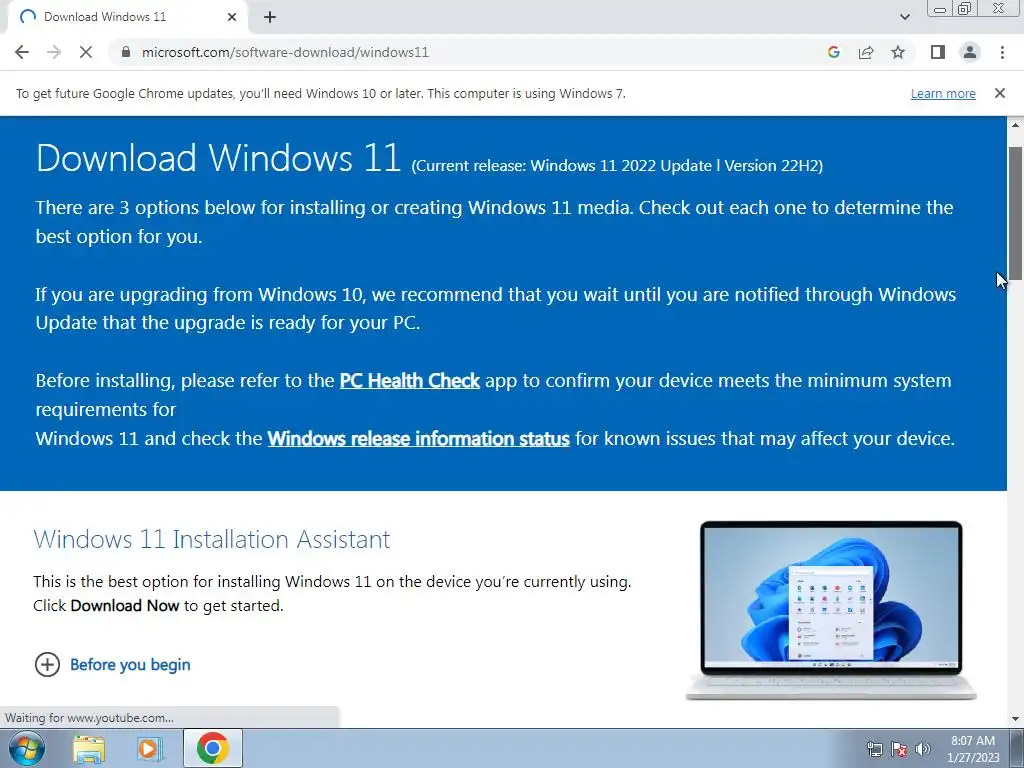Open the volume speaker tray icon
The height and width of the screenshot is (768, 1024).
coord(923,749)
